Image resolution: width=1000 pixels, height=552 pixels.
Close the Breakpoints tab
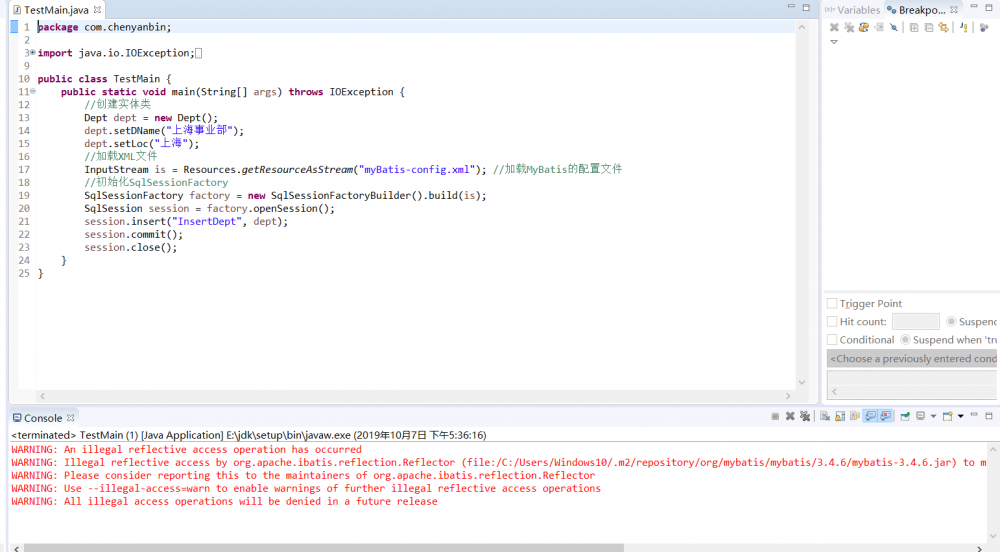(x=954, y=10)
